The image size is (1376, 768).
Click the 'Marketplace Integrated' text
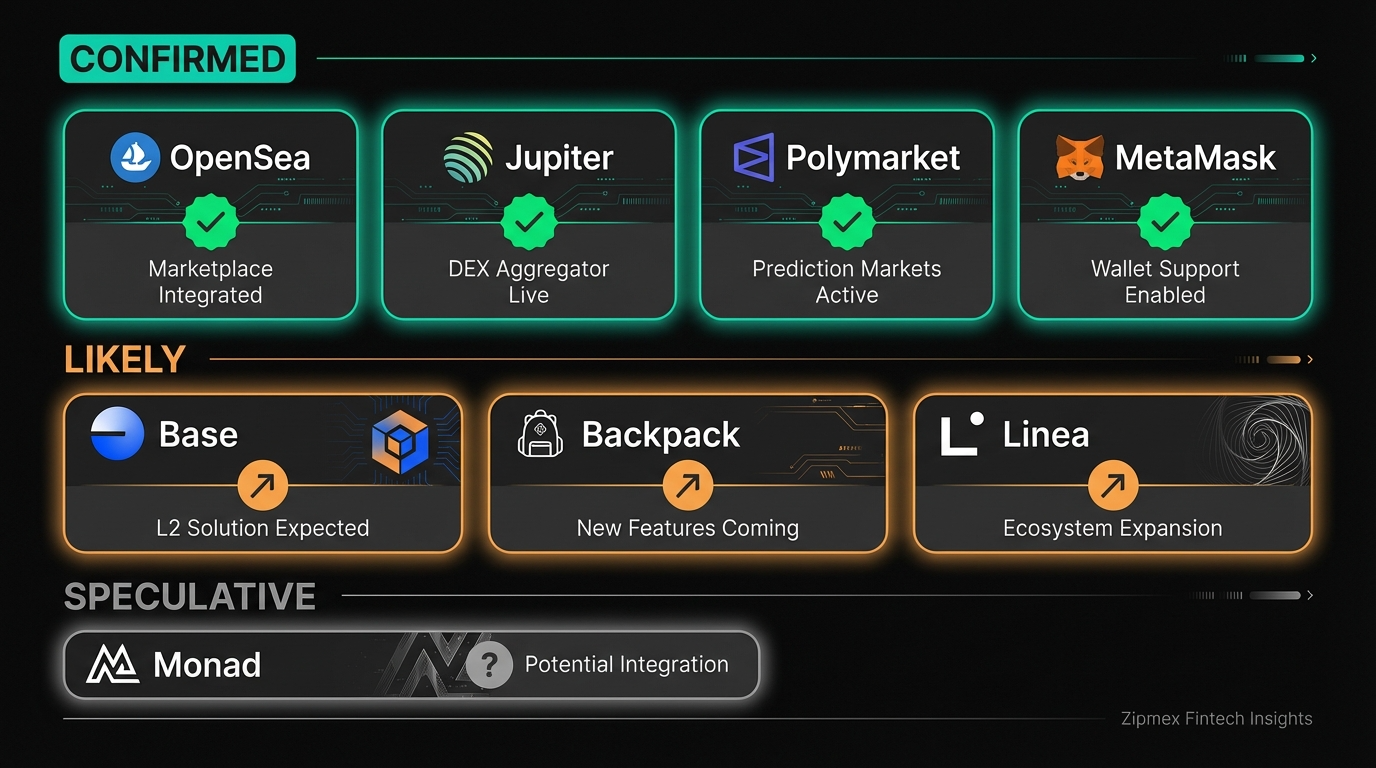[x=210, y=282]
